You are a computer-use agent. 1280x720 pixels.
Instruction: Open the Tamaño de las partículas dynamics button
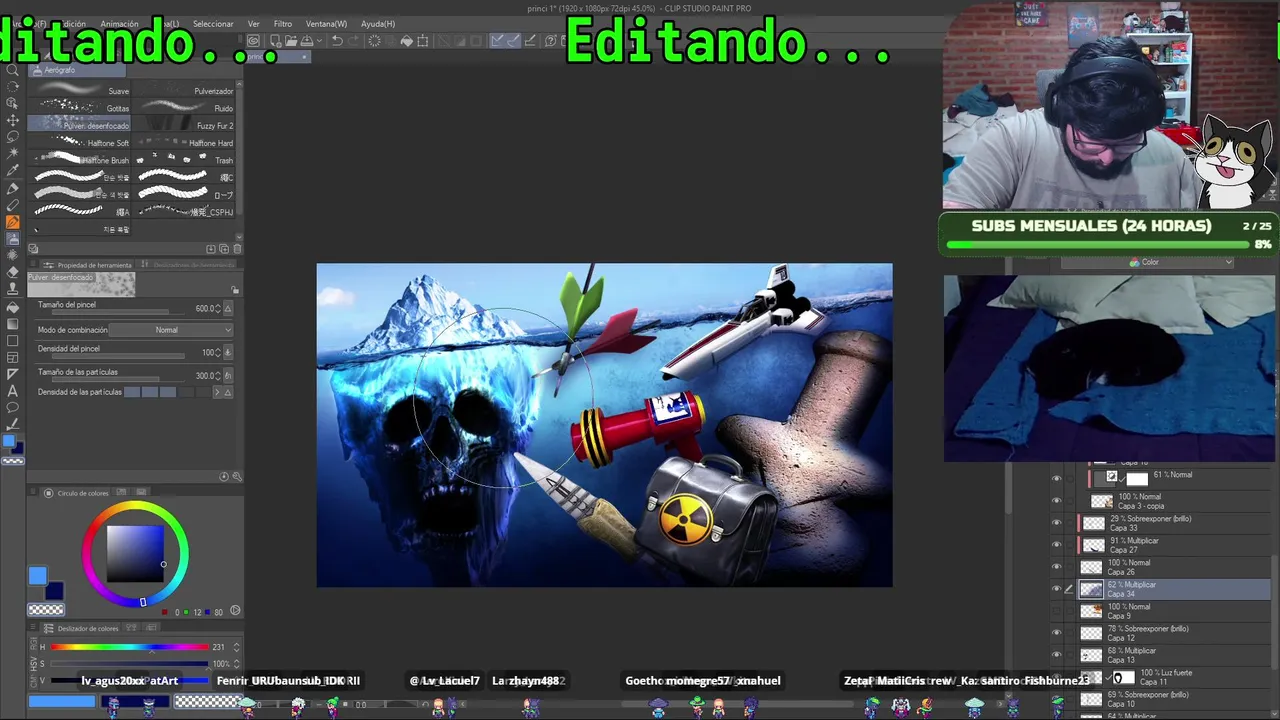(228, 376)
